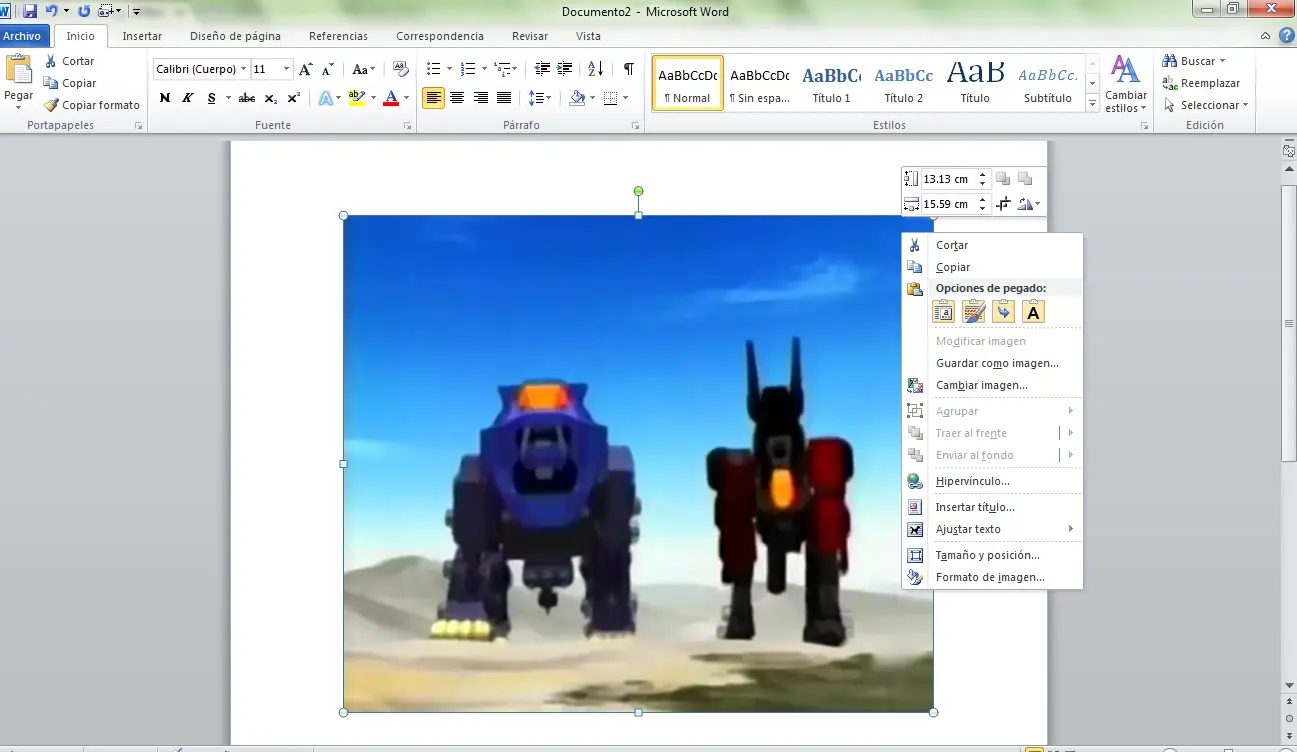1297x752 pixels.
Task: Decrease the paragraph indent
Action: tap(542, 69)
